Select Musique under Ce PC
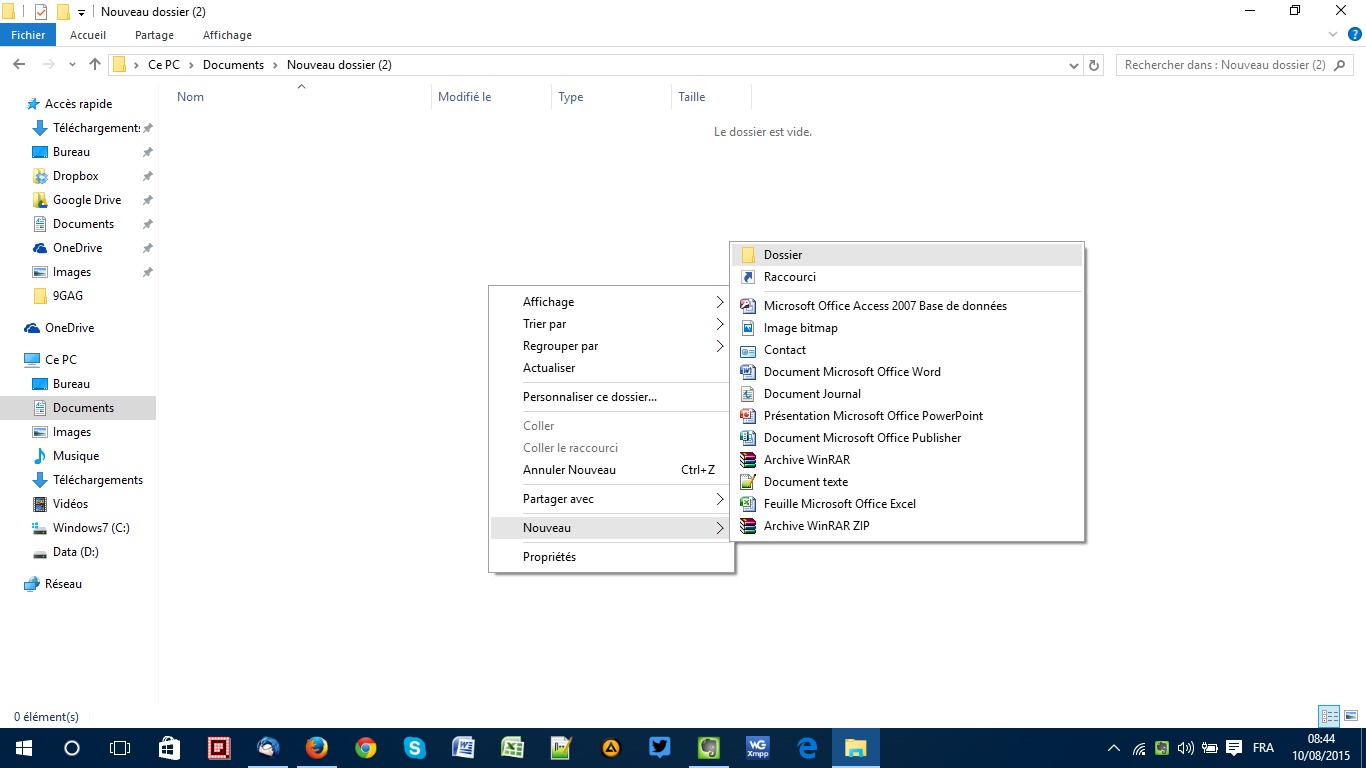The image size is (1366, 768). tap(75, 456)
